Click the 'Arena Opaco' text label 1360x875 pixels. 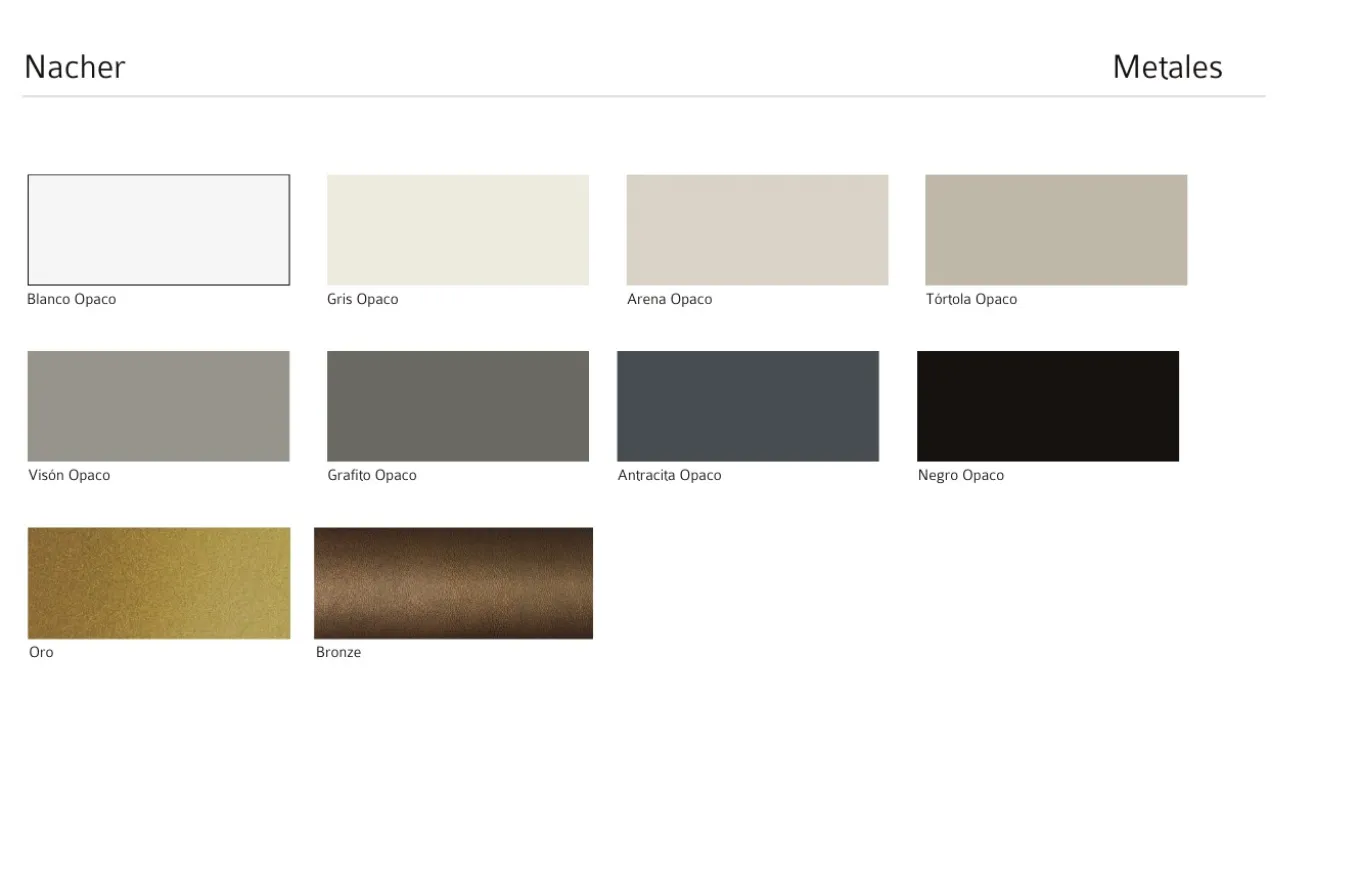point(669,299)
